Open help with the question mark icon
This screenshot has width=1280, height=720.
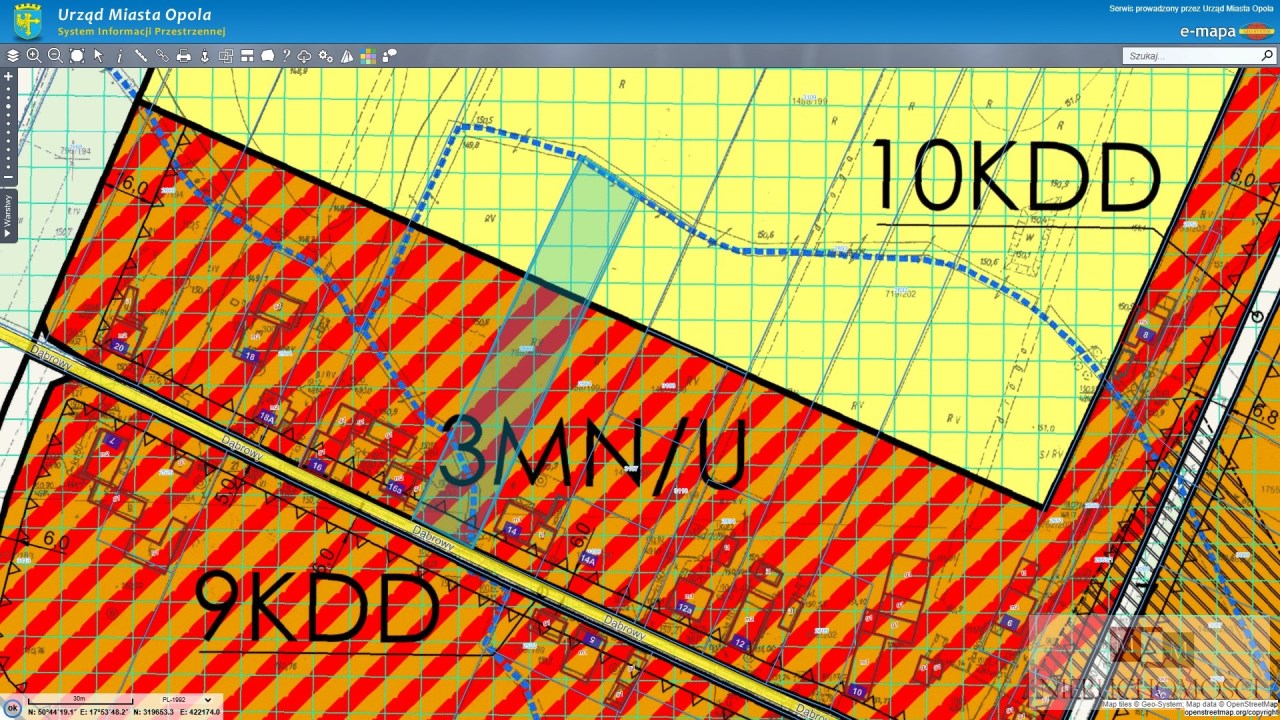(286, 56)
